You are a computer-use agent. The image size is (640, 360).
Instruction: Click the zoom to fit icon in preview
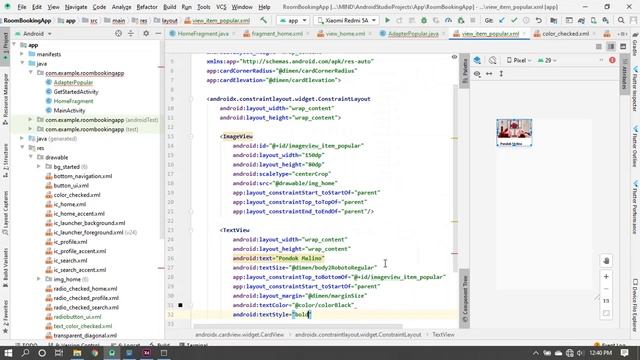(606, 313)
